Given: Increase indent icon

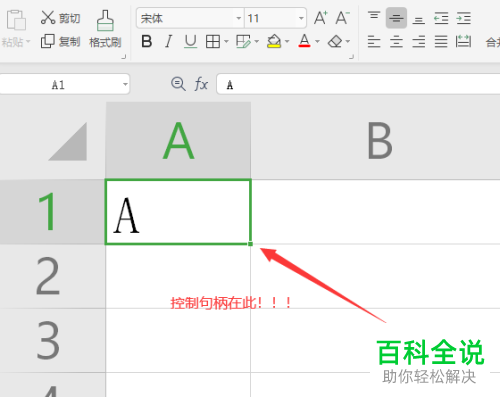Looking at the screenshot, I should click(464, 18).
